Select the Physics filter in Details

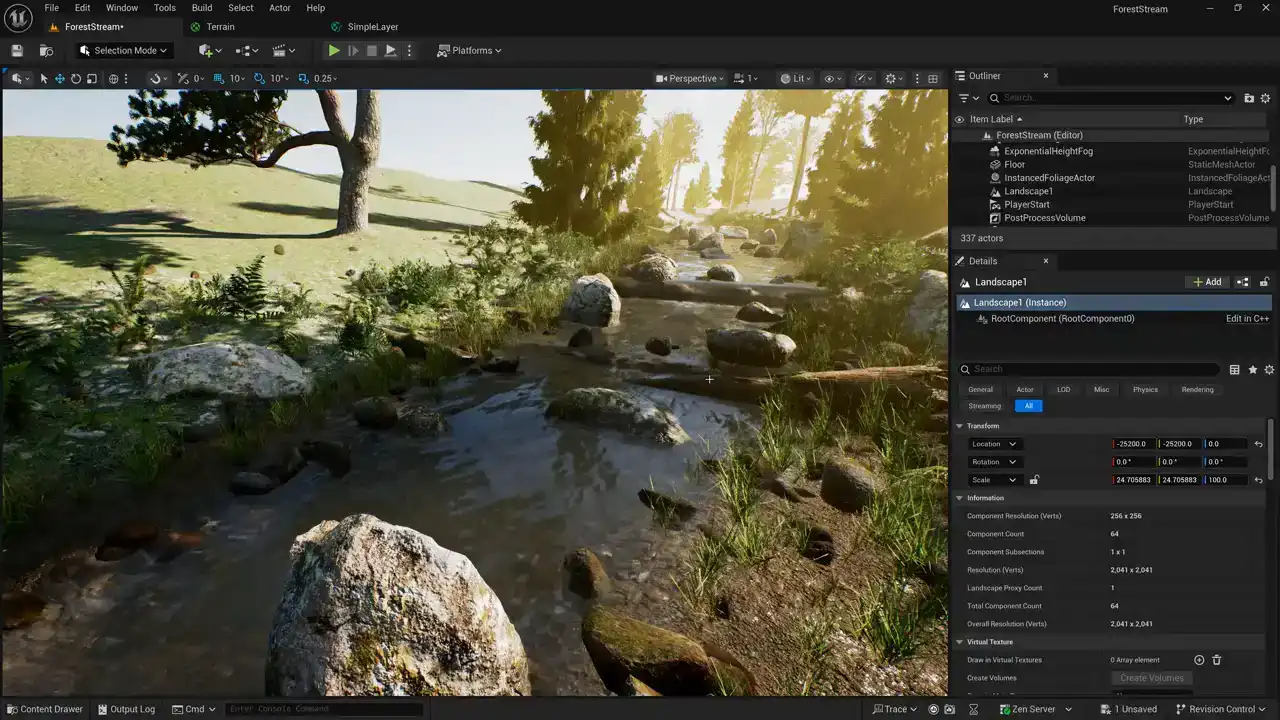[x=1145, y=389]
